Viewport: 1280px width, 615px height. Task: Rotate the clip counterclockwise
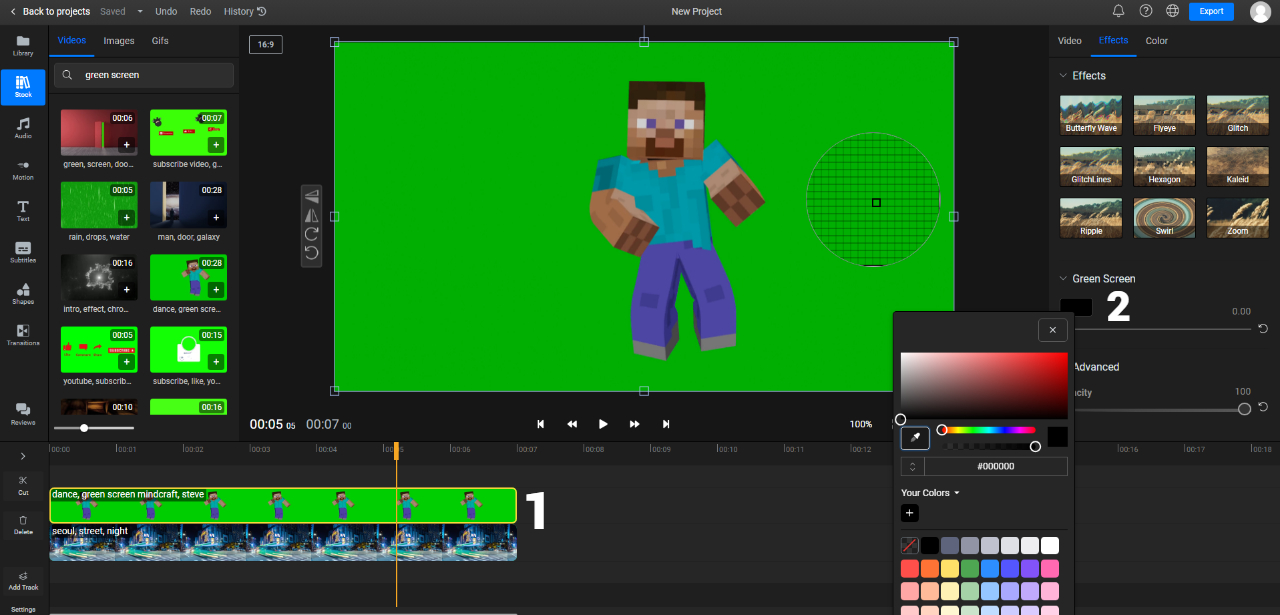click(x=312, y=253)
